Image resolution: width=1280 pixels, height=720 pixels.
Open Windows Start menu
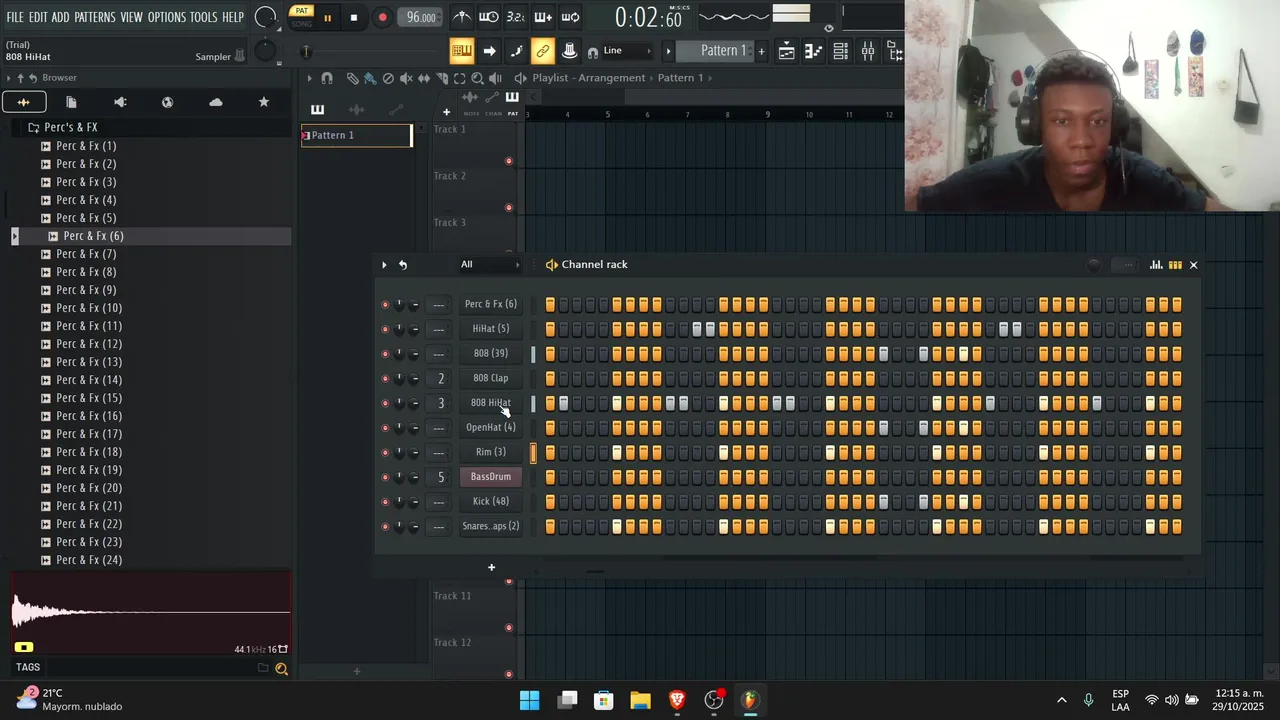[x=530, y=700]
